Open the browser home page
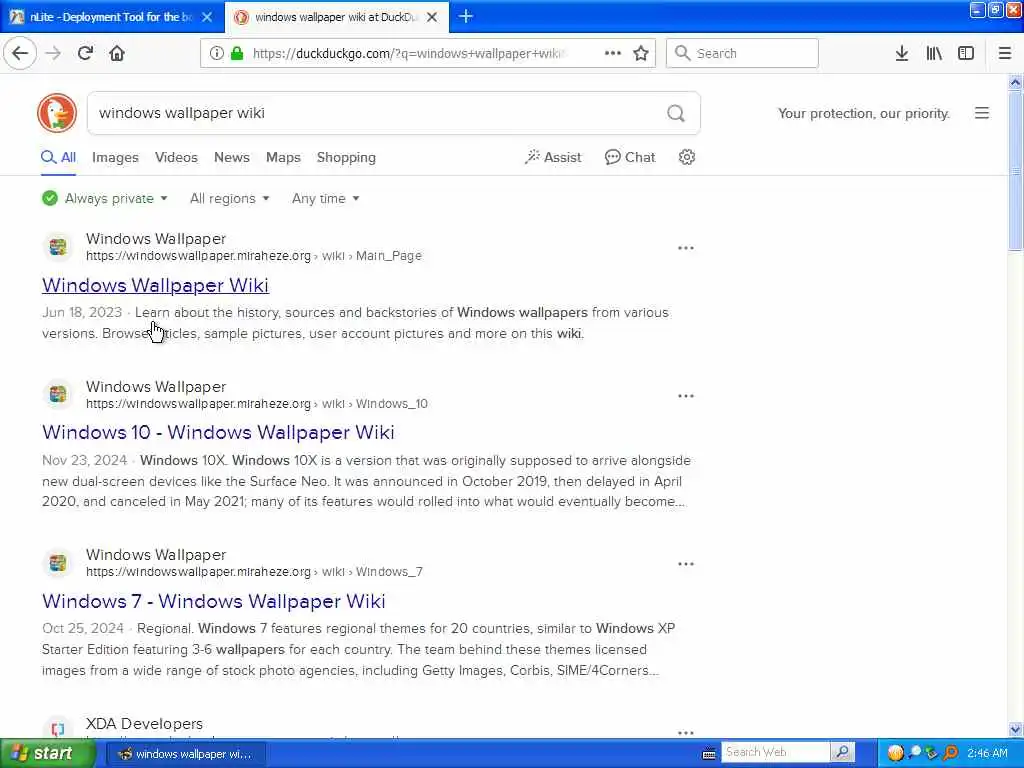The width and height of the screenshot is (1024, 768). pyautogui.click(x=117, y=53)
